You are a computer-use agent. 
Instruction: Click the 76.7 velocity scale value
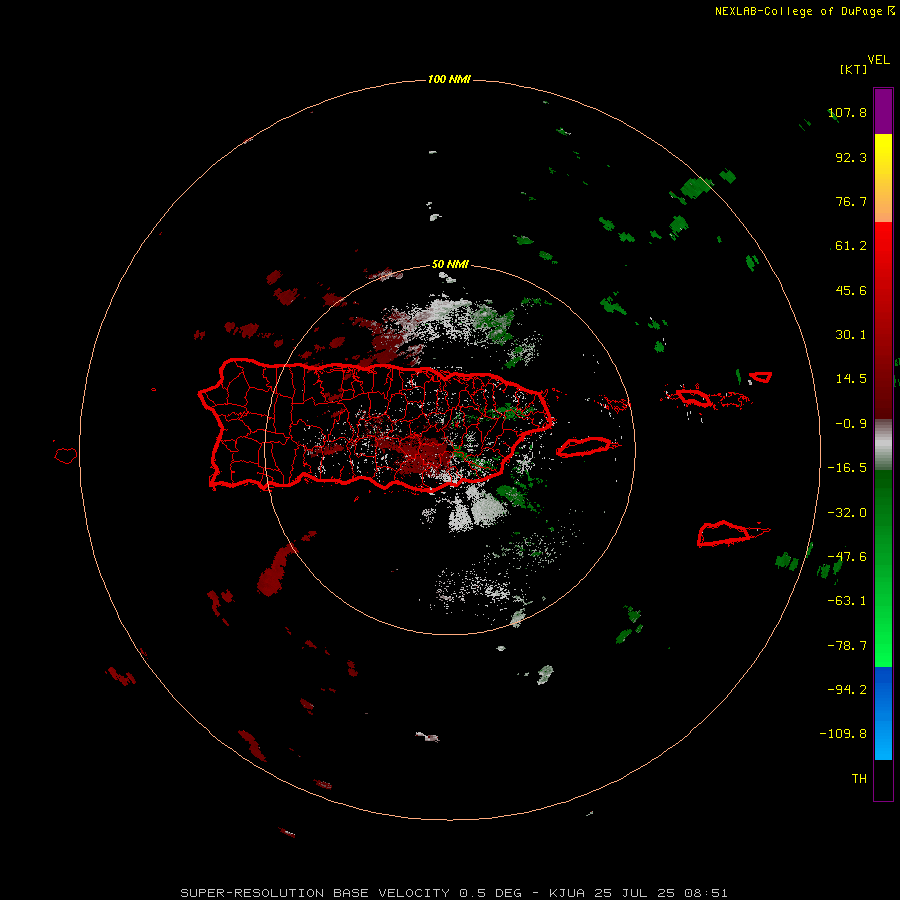pyautogui.click(x=851, y=201)
